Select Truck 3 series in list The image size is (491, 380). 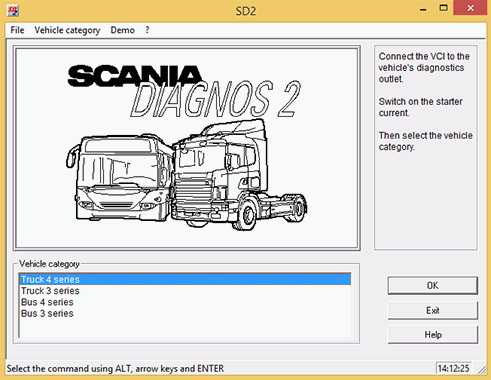pyautogui.click(x=185, y=291)
